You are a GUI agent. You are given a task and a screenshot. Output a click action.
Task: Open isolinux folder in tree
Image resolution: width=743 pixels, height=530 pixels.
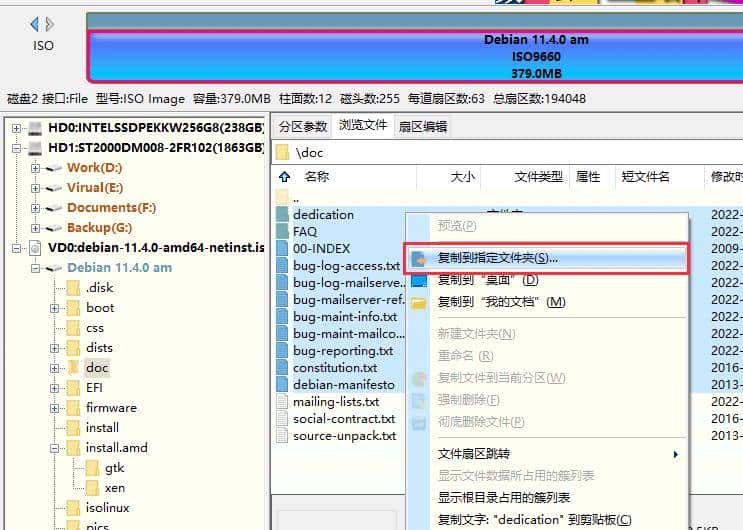tap(108, 508)
